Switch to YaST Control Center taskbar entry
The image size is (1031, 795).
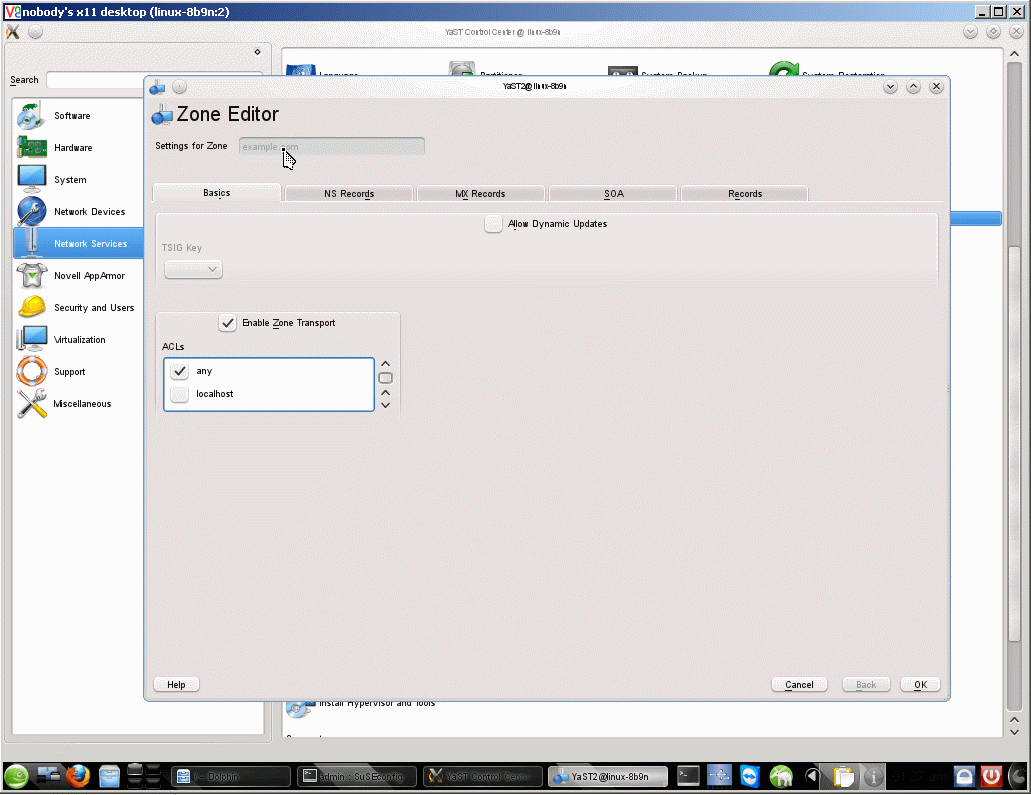pyautogui.click(x=483, y=777)
